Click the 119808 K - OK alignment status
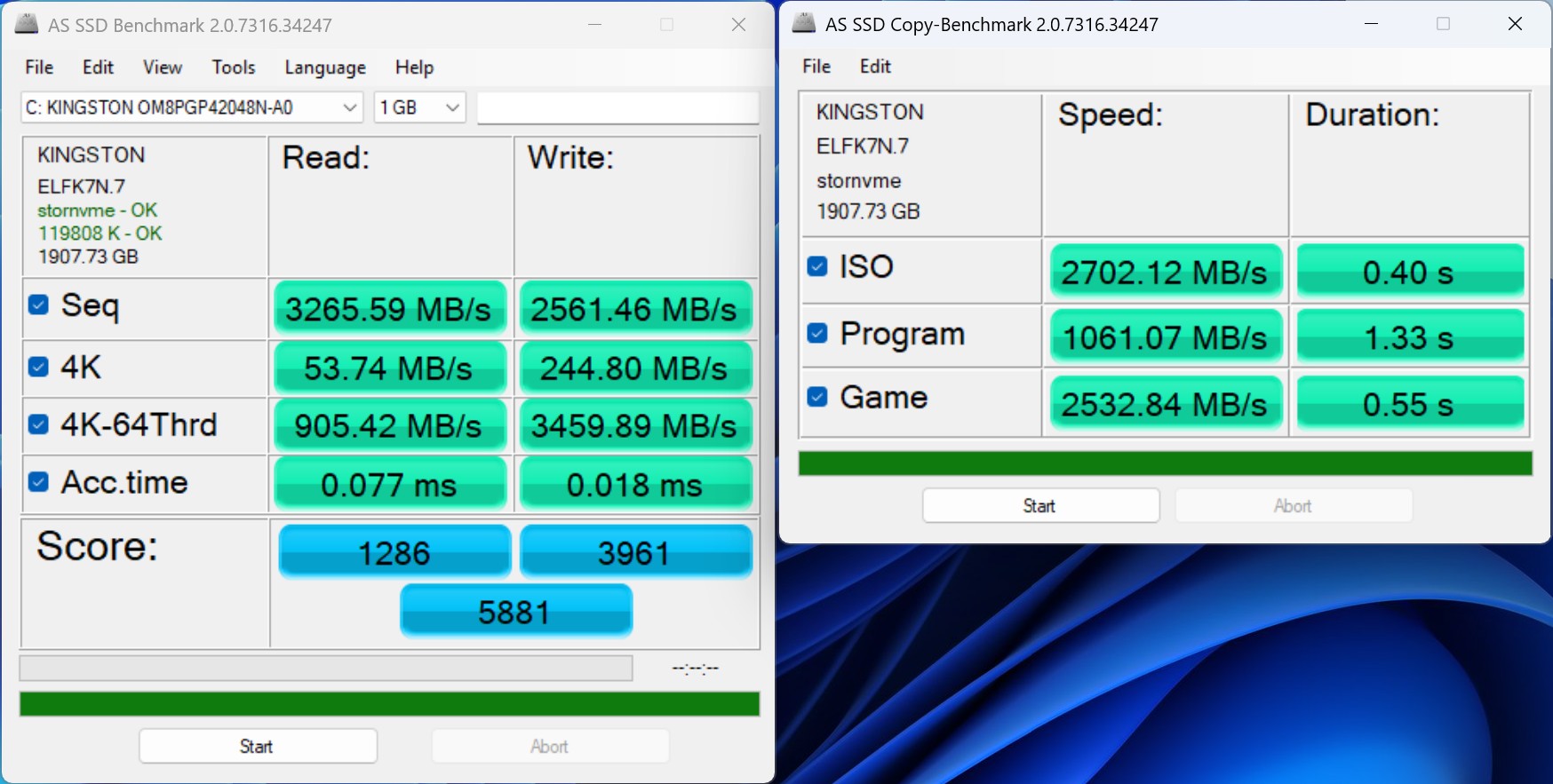The width and height of the screenshot is (1553, 784). click(100, 234)
